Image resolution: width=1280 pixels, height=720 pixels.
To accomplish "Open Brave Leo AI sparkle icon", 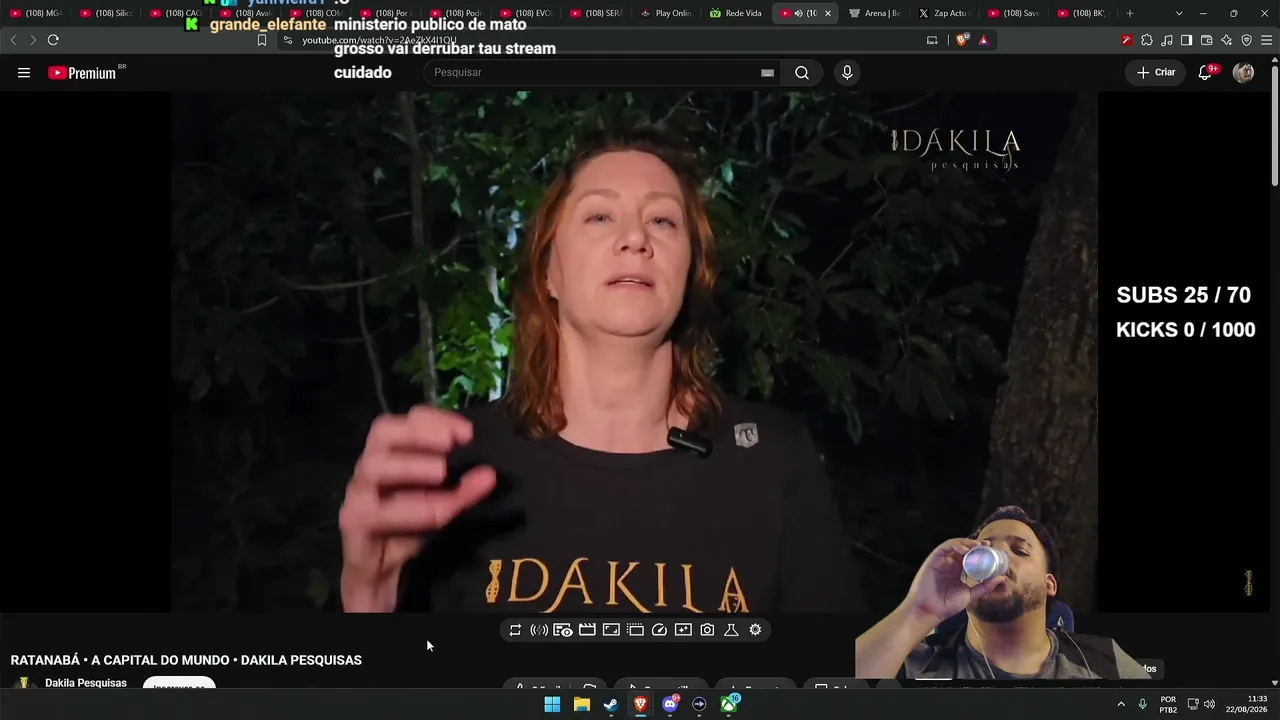I will pyautogui.click(x=1226, y=40).
